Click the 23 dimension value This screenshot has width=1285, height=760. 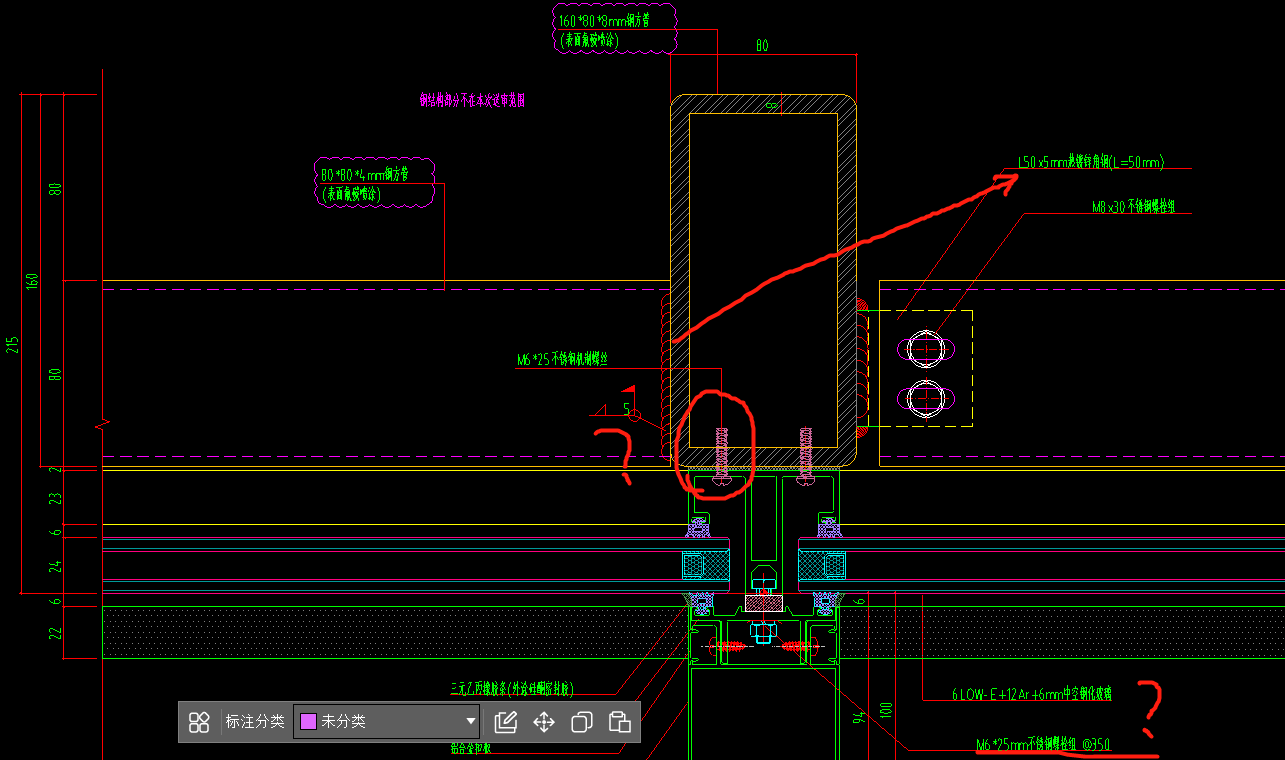click(56, 497)
